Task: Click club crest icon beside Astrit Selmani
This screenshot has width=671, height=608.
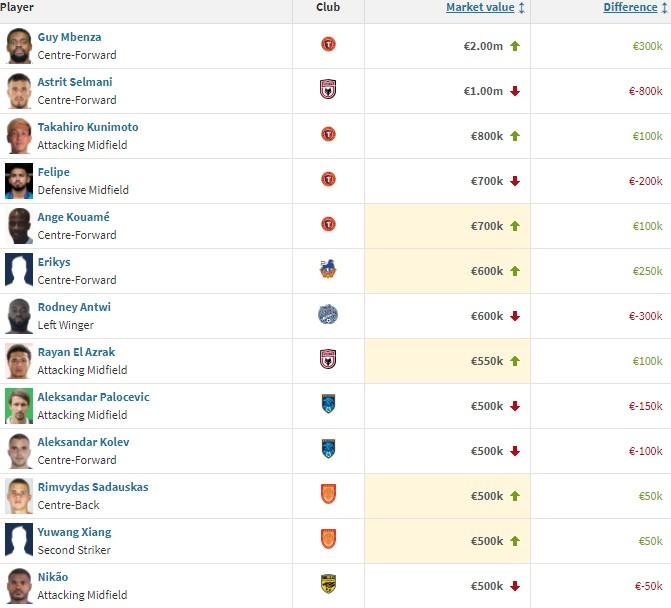Action: coord(328,89)
